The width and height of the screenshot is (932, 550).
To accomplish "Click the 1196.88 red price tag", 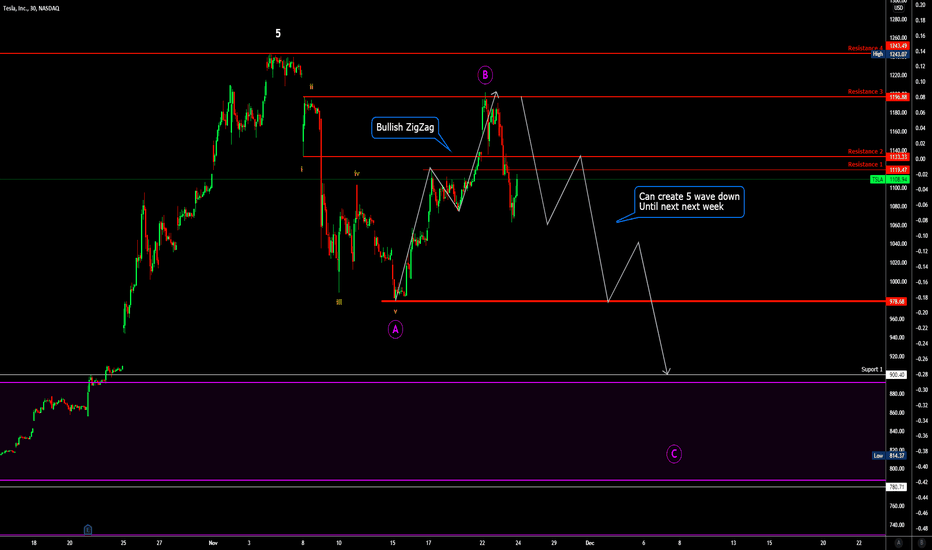I will [897, 97].
